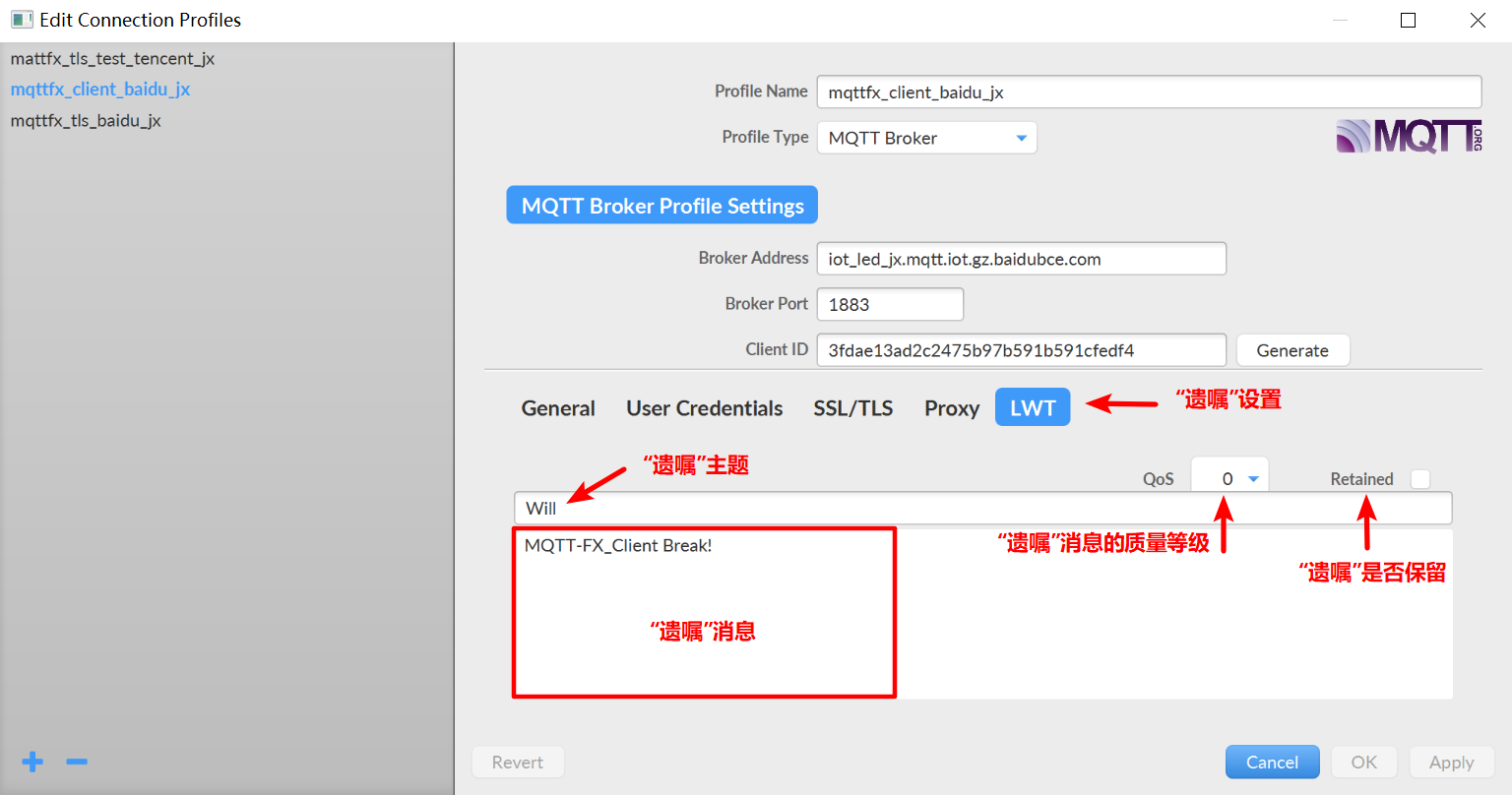Add a new connection profile with plus icon
This screenshot has height=795, width=1512.
click(32, 762)
